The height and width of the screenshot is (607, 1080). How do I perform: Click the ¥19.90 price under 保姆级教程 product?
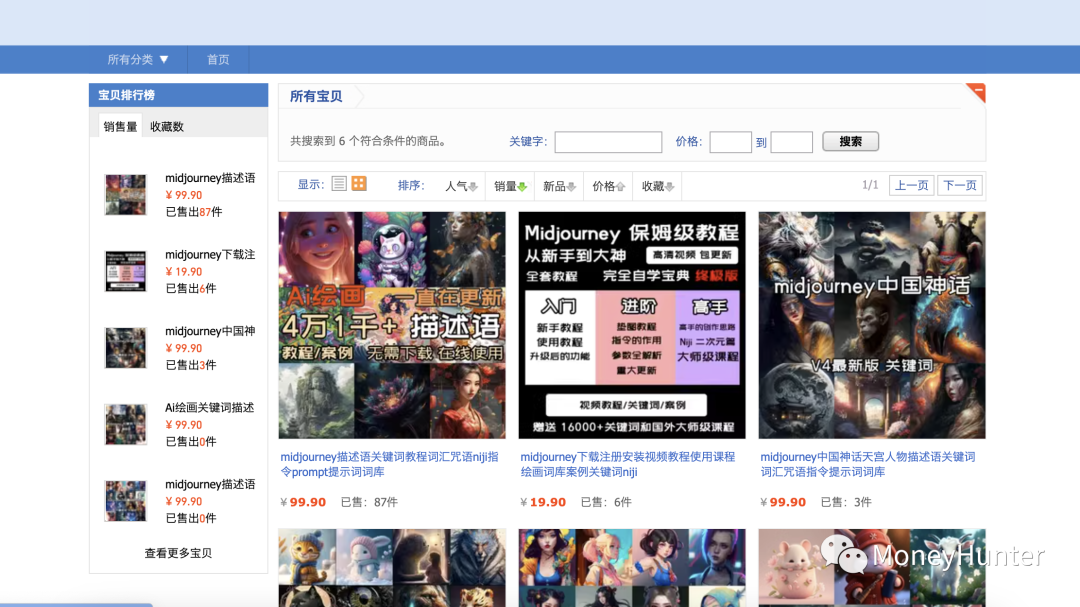click(543, 502)
